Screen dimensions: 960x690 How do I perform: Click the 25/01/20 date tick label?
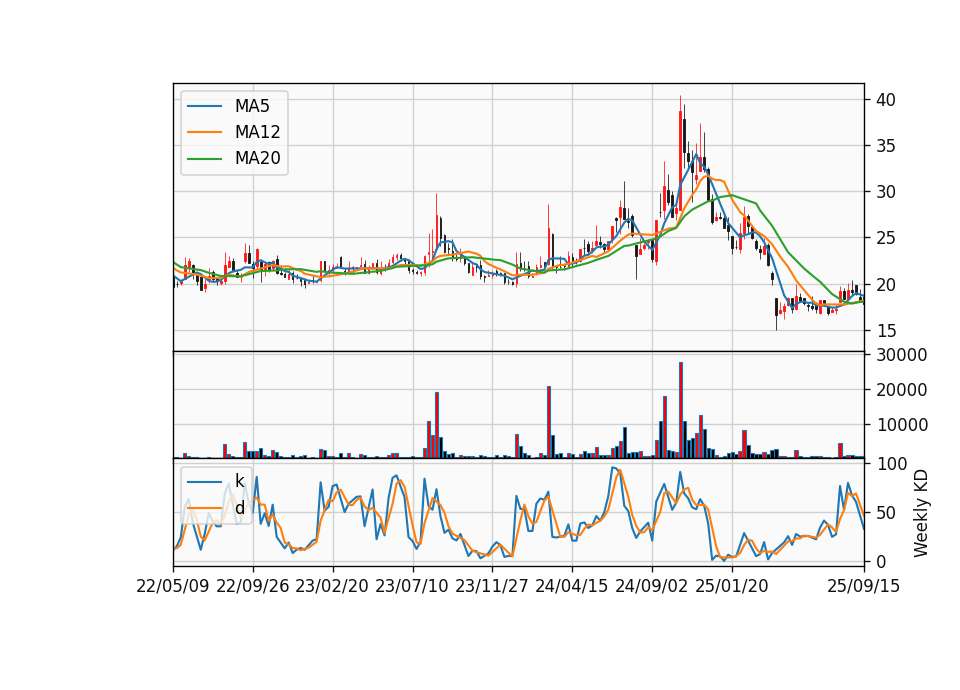point(732,586)
